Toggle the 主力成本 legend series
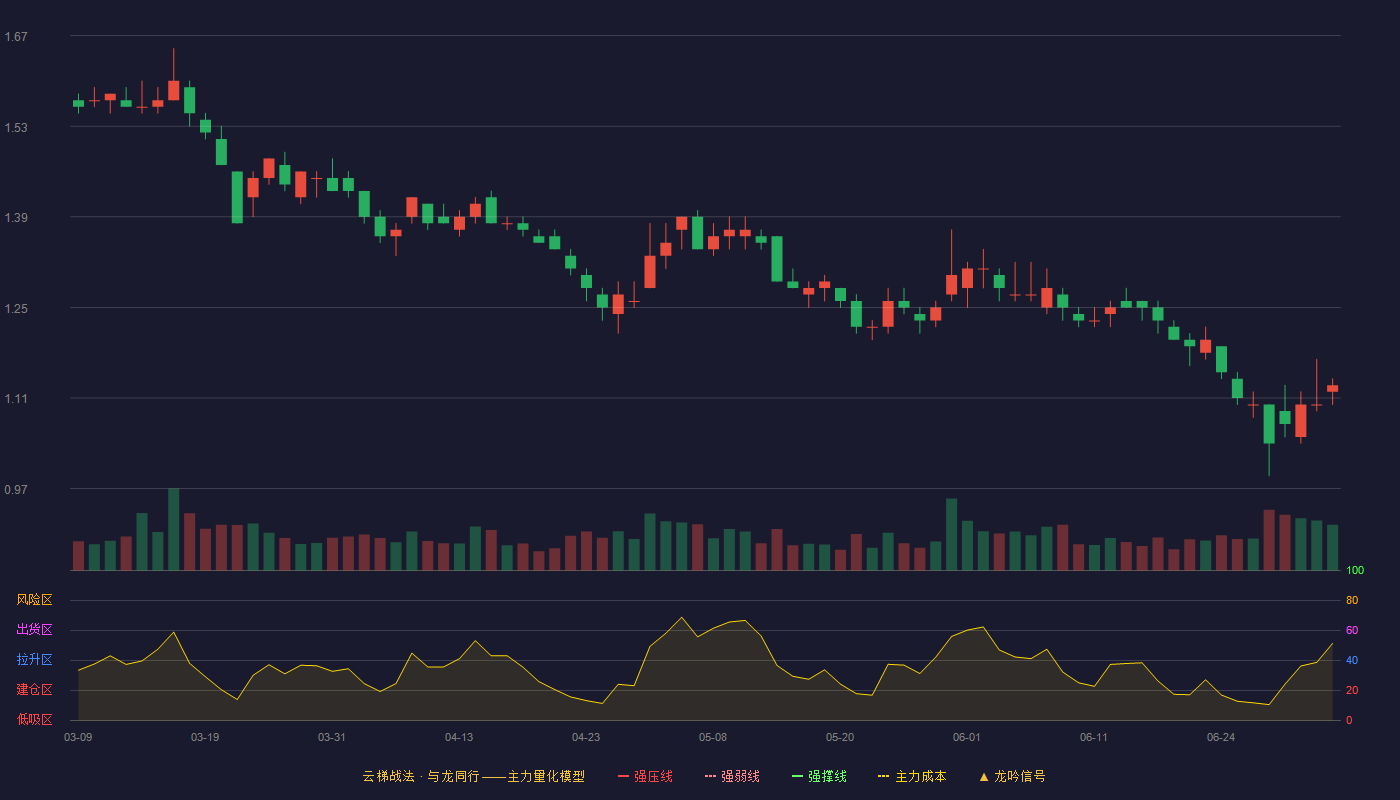Viewport: 1400px width, 800px height. (912, 776)
